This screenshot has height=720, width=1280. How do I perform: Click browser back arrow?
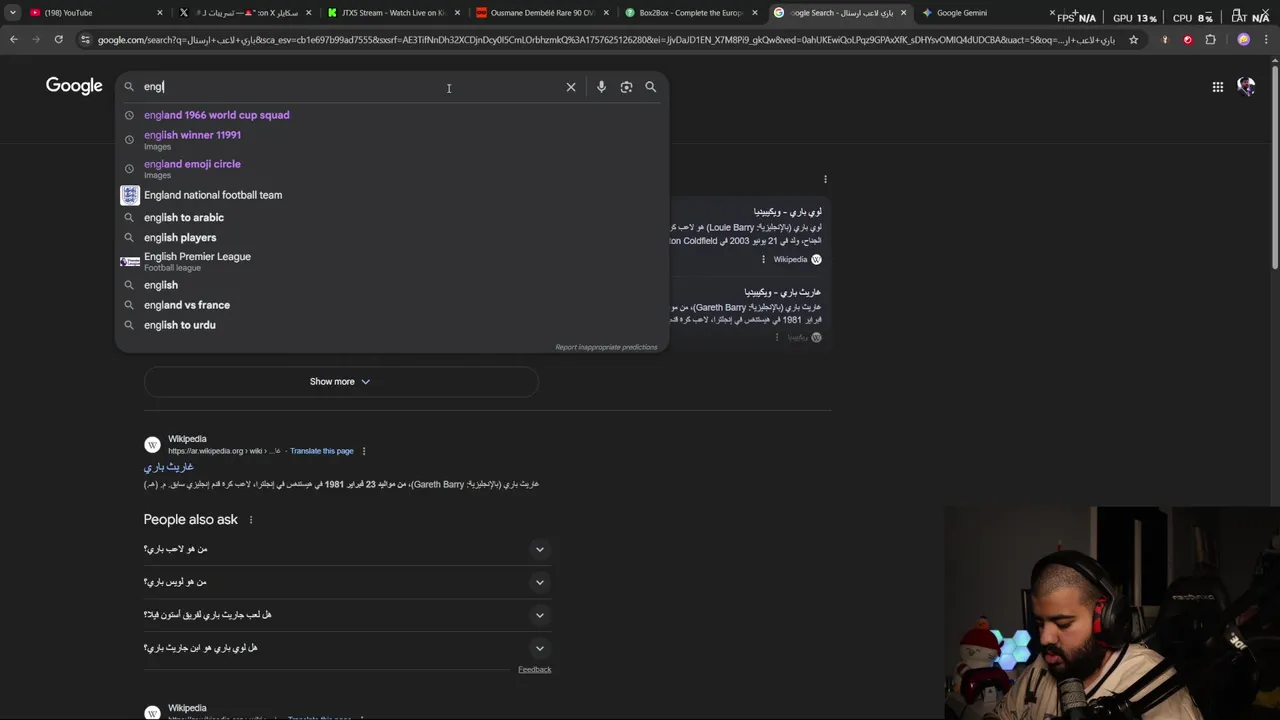click(14, 40)
